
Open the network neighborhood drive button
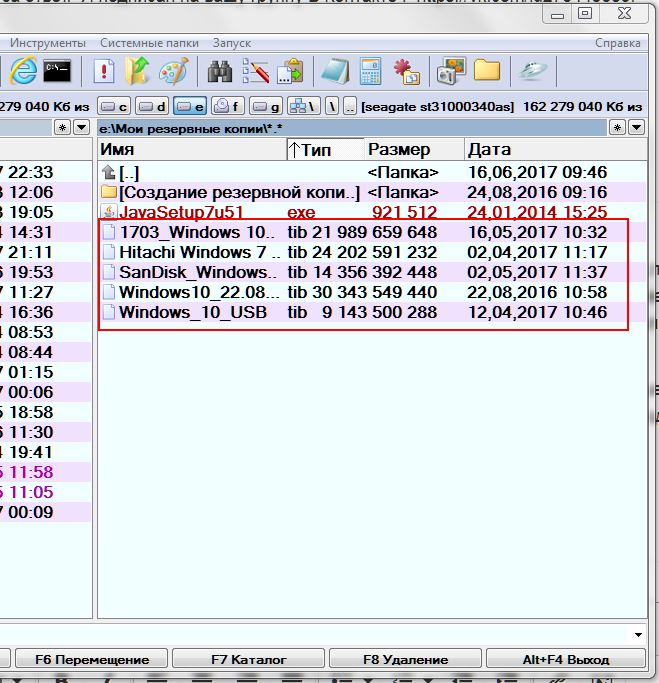tap(304, 106)
